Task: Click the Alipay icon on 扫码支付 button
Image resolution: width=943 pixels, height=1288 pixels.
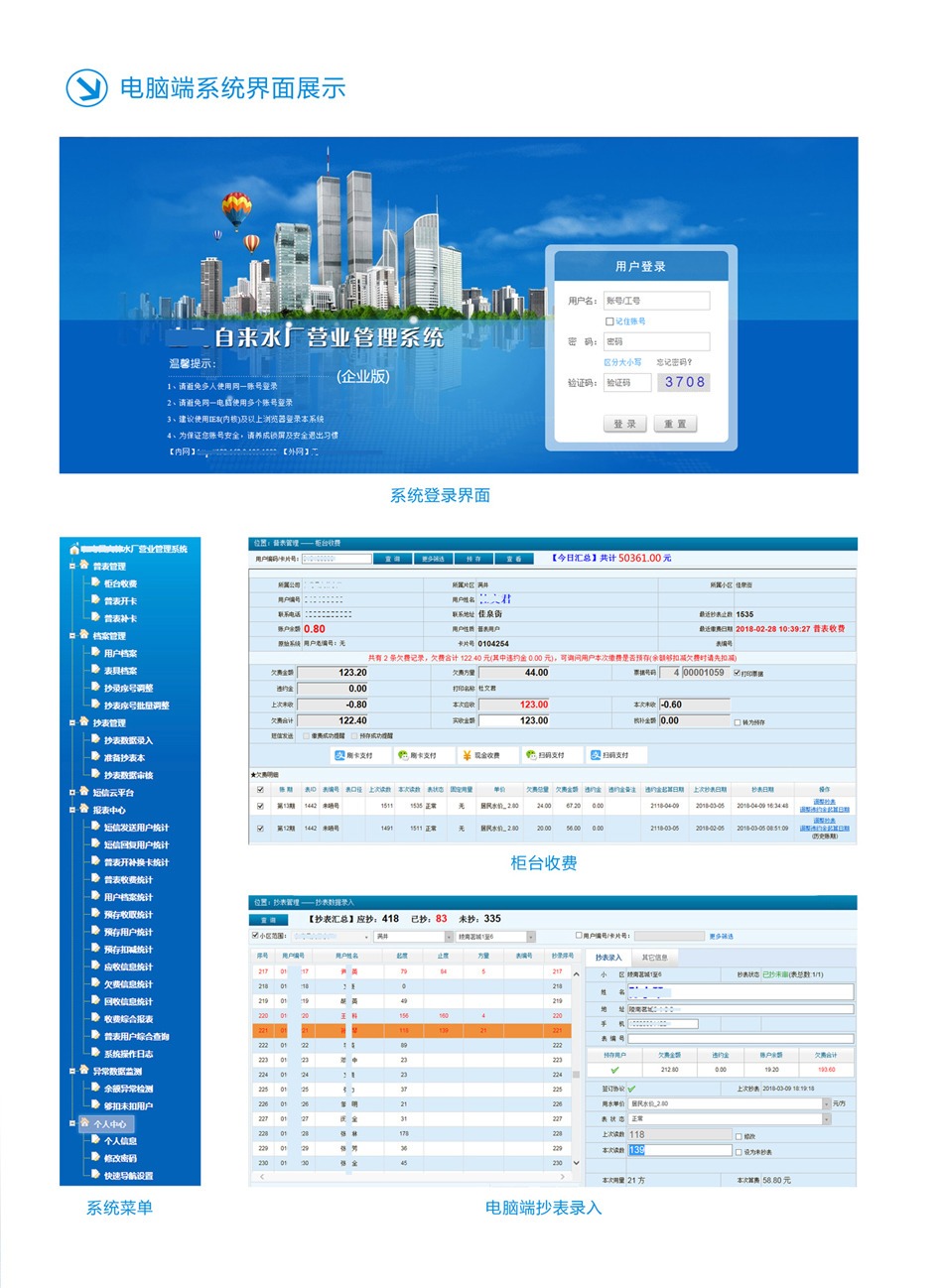Action: (x=595, y=755)
